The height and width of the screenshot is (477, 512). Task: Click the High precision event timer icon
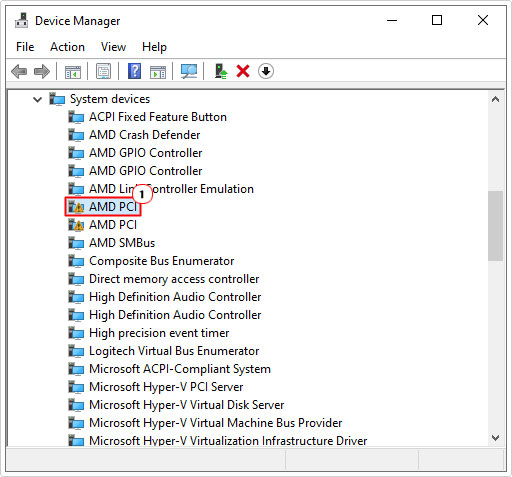[76, 333]
